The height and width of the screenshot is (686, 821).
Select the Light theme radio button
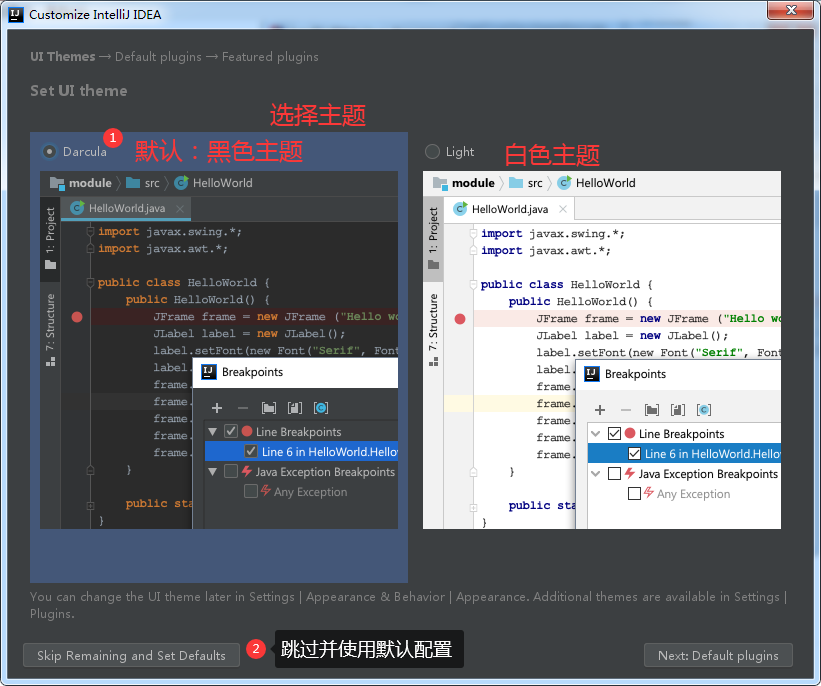click(432, 152)
